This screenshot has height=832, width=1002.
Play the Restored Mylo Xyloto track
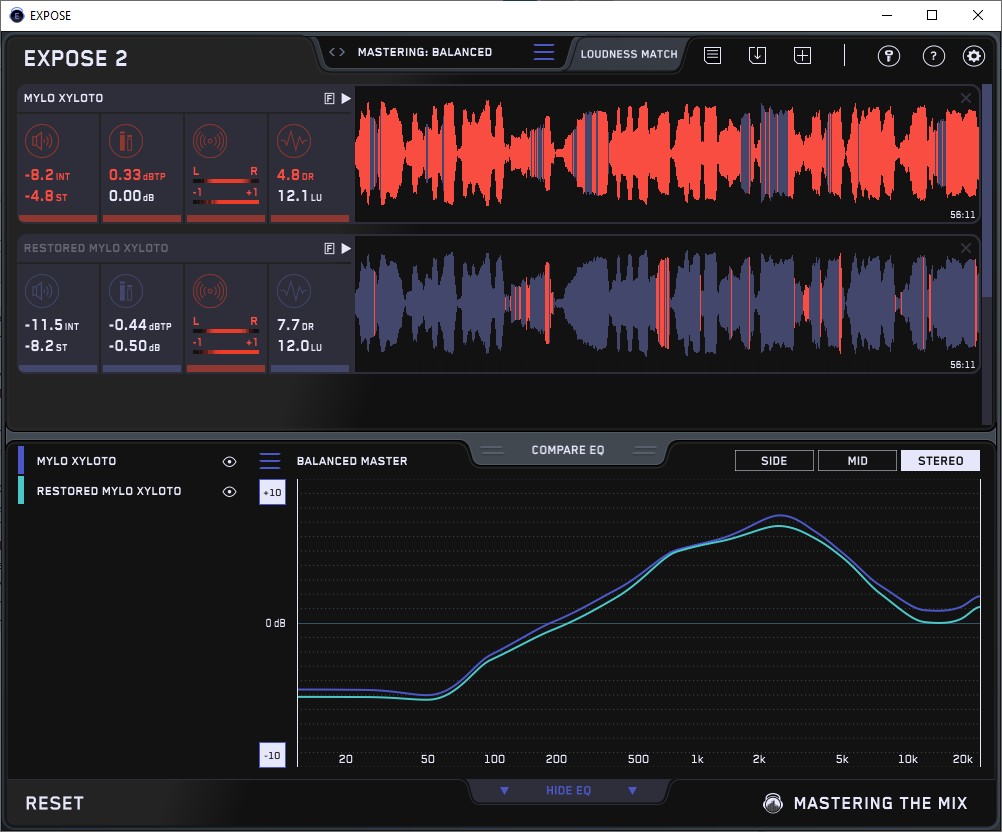[345, 248]
